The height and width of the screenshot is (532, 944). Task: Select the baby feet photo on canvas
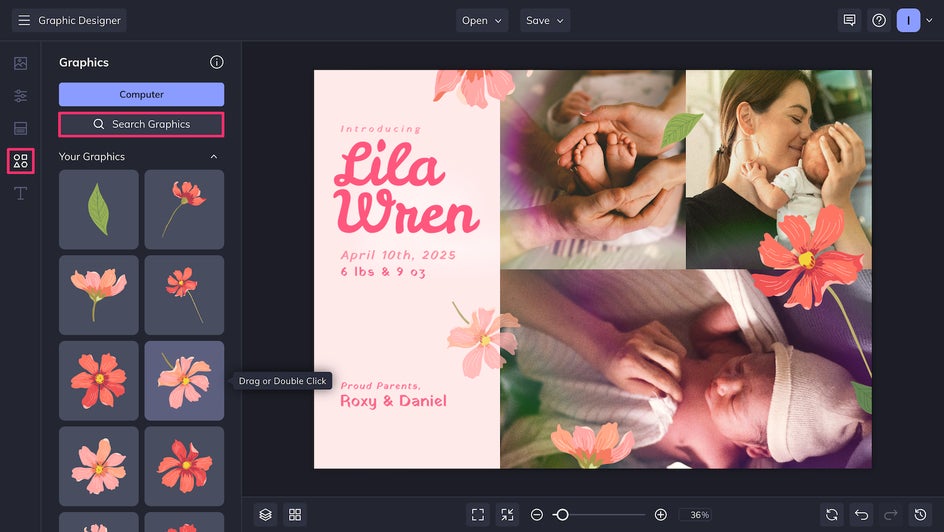click(x=592, y=170)
